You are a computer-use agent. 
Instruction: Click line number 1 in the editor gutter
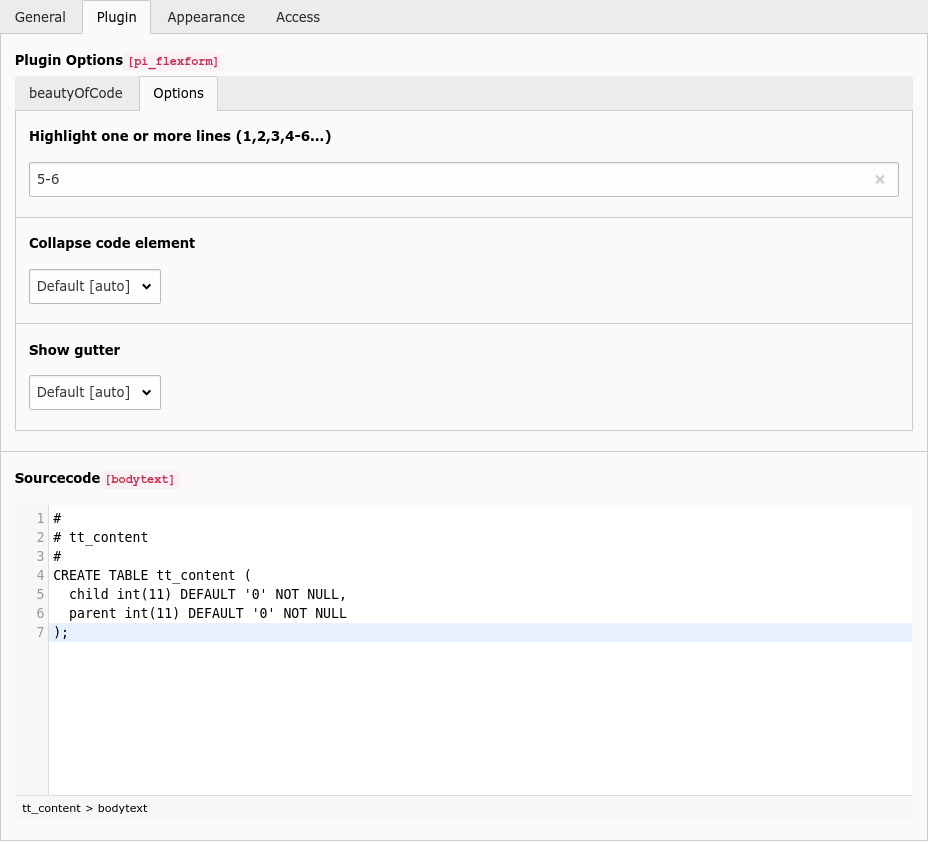click(x=40, y=518)
